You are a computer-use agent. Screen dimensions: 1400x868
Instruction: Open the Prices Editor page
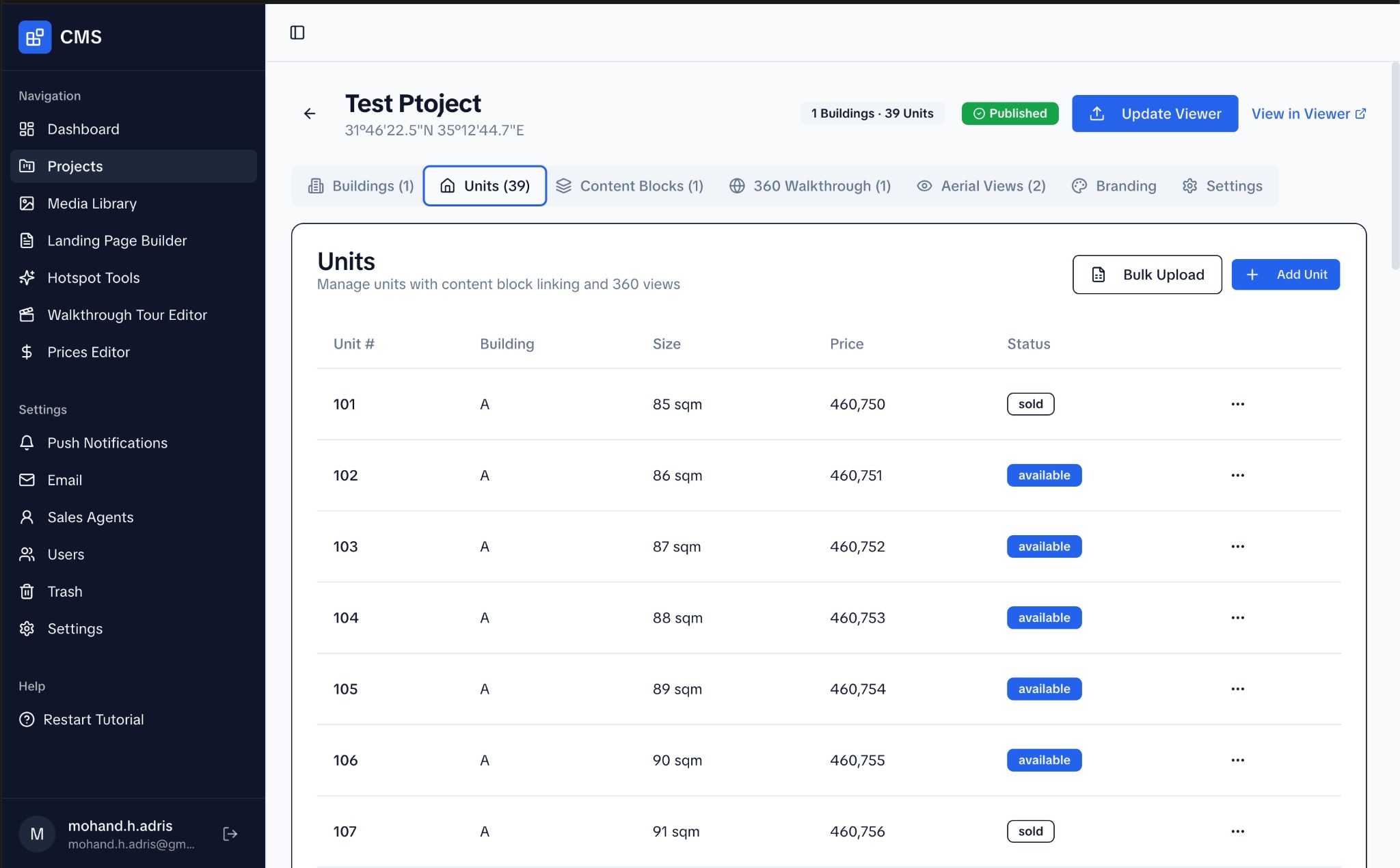(x=88, y=352)
